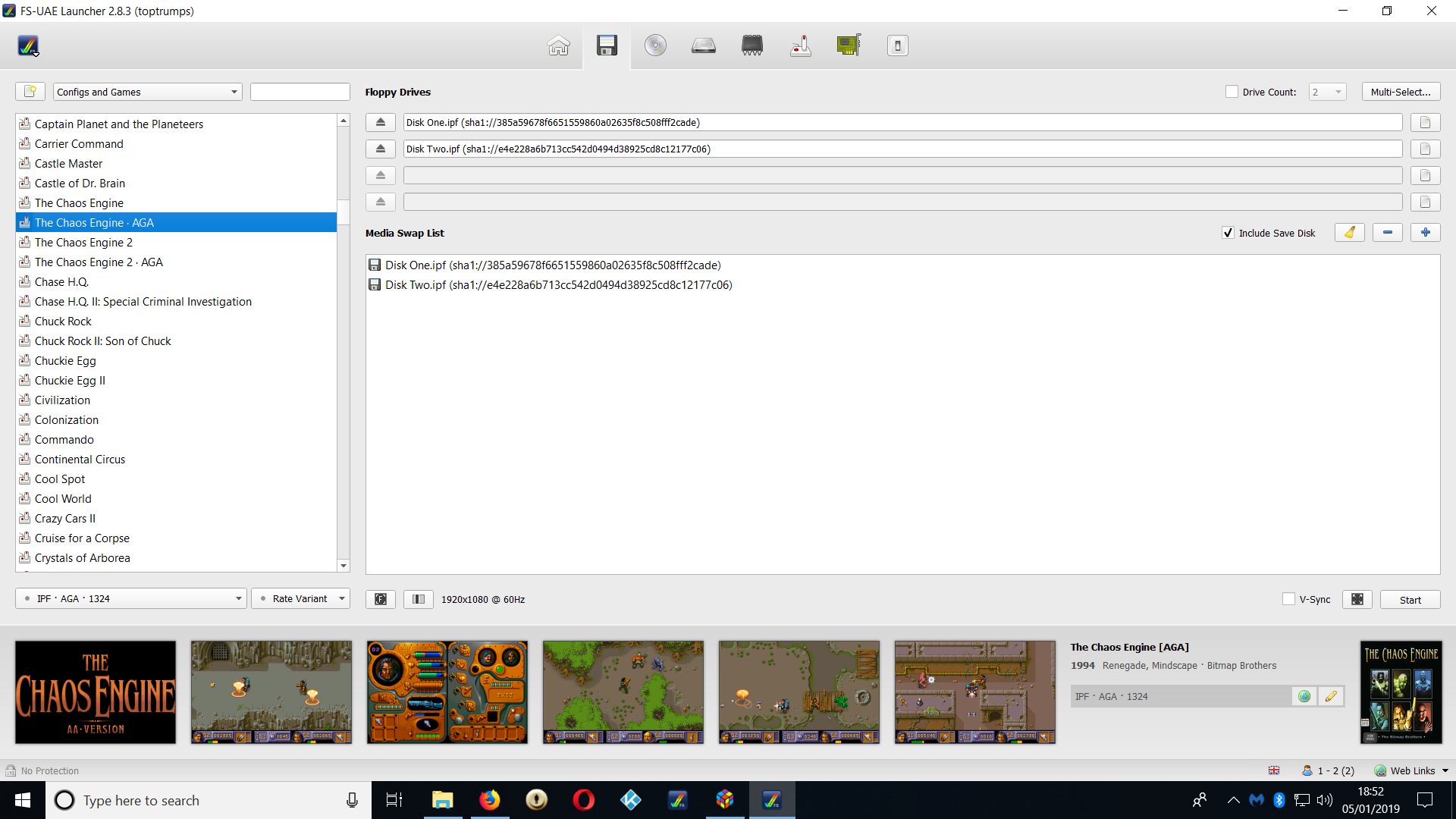
Task: Toggle the Drive Count checkbox
Action: coord(1232,92)
